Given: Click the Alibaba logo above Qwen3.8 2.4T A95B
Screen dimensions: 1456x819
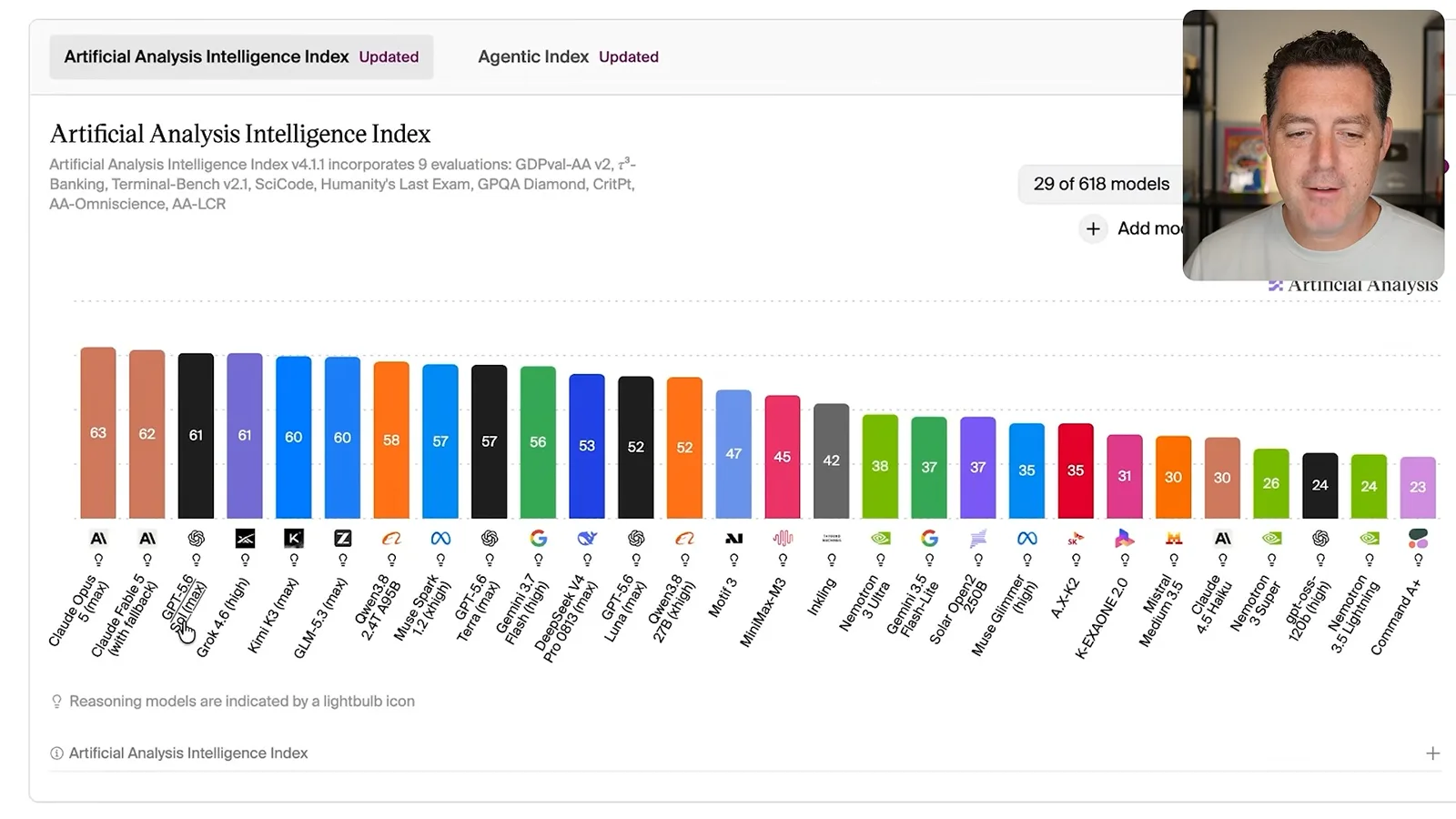Looking at the screenshot, I should pyautogui.click(x=391, y=539).
